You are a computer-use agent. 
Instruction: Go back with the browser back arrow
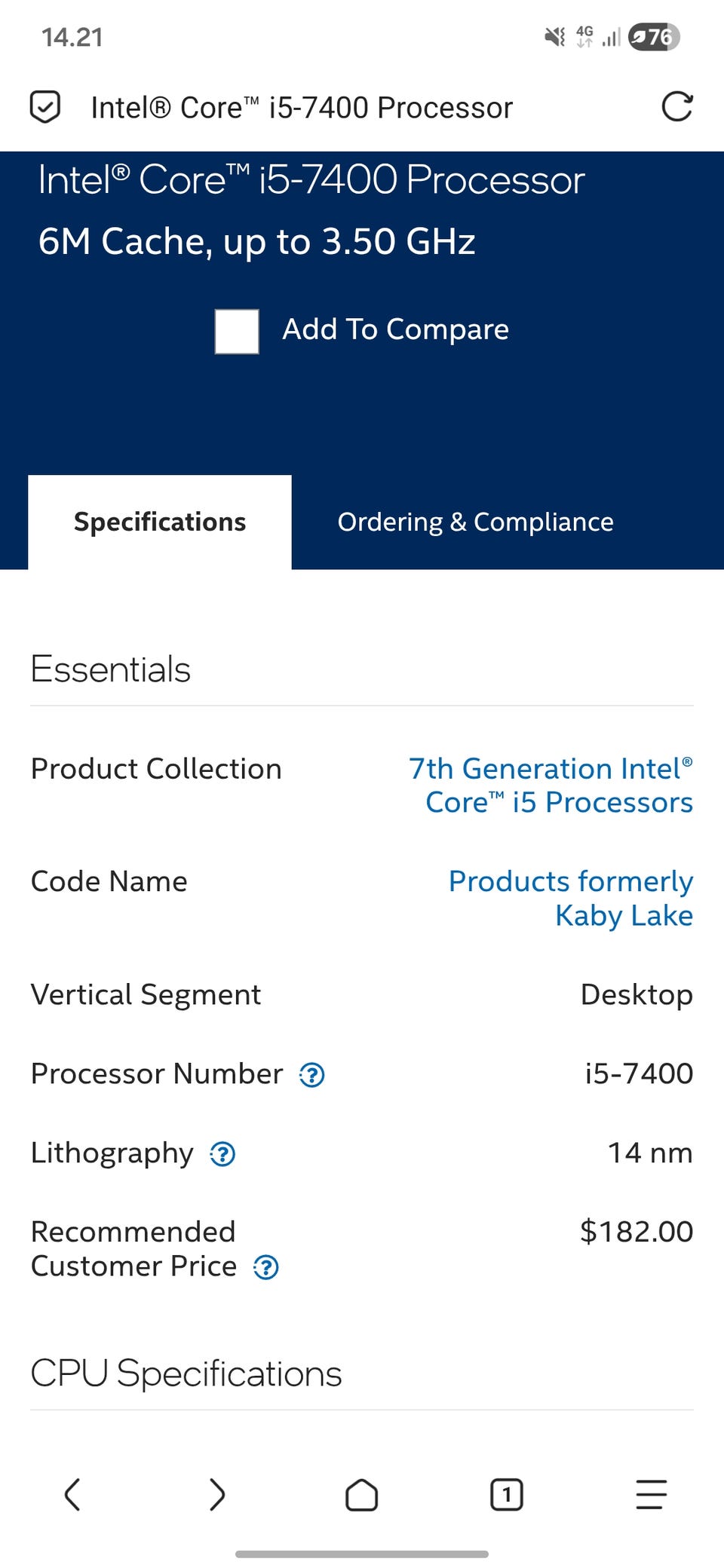click(x=72, y=1494)
